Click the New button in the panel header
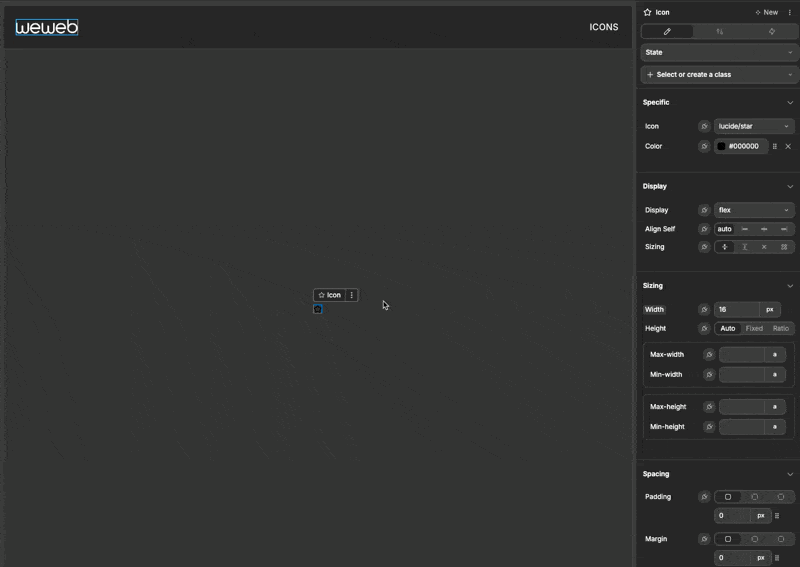Viewport: 800px width, 567px height. click(767, 13)
